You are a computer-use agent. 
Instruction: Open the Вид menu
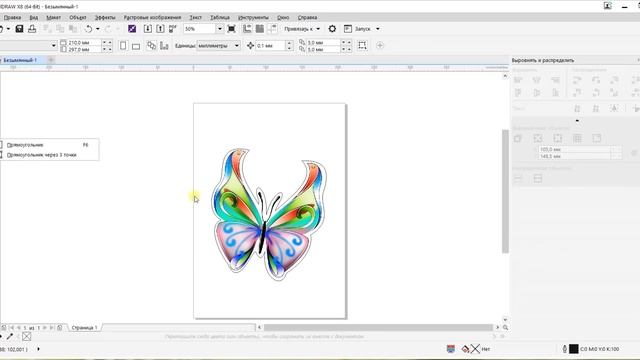point(34,18)
